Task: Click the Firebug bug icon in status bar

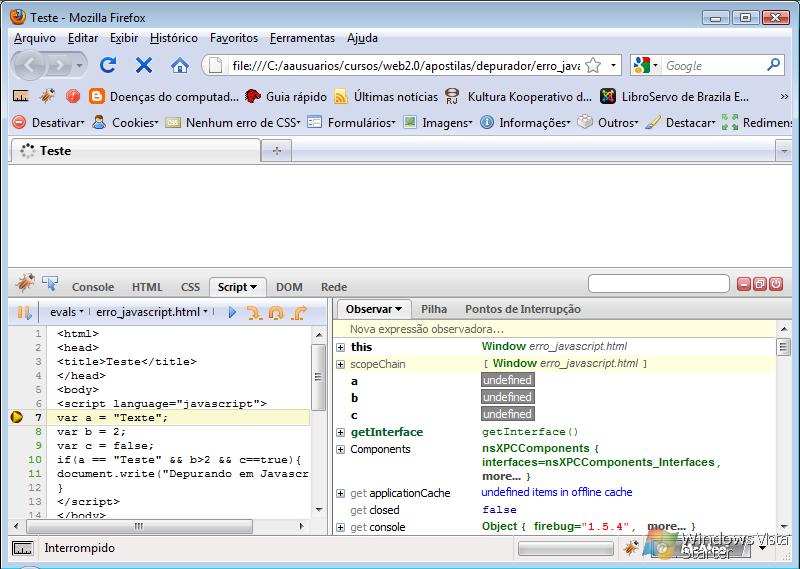Action: (x=631, y=548)
